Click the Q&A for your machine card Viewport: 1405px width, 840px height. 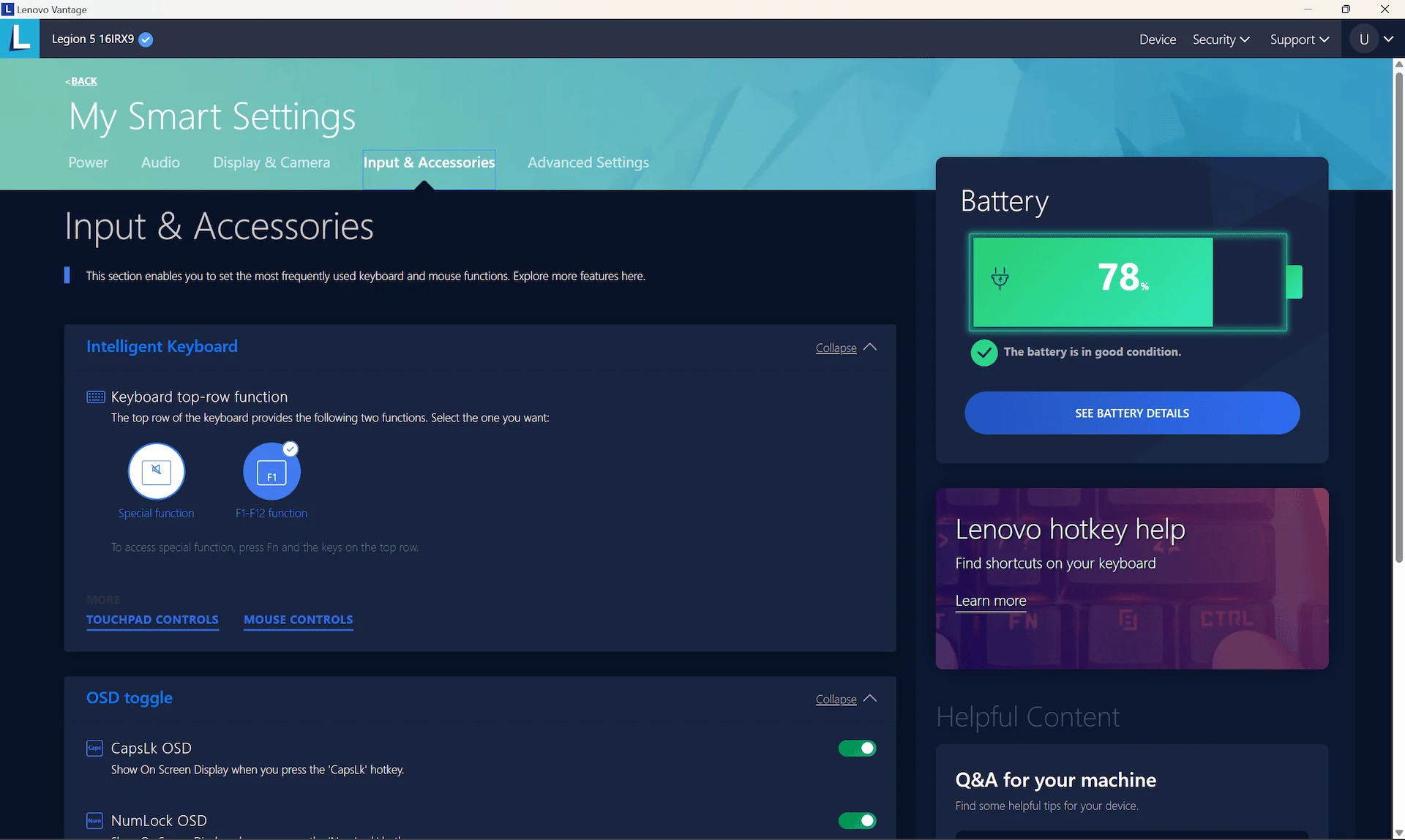[x=1132, y=791]
